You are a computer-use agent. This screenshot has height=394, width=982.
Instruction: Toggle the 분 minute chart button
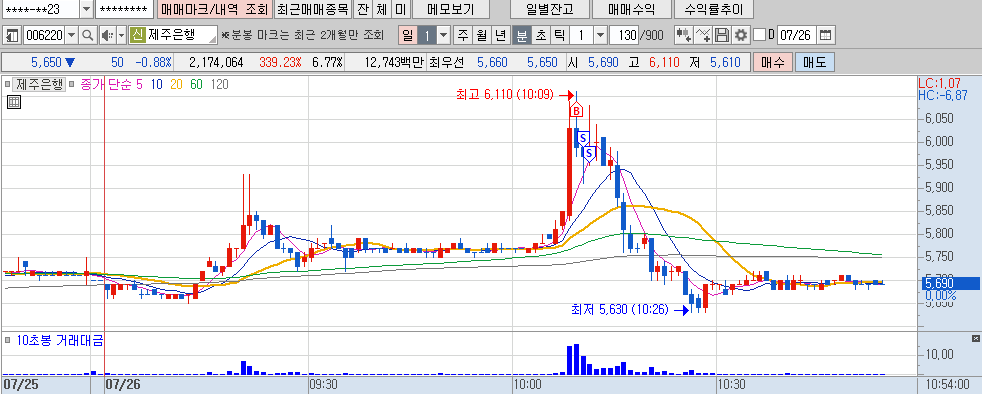point(520,35)
